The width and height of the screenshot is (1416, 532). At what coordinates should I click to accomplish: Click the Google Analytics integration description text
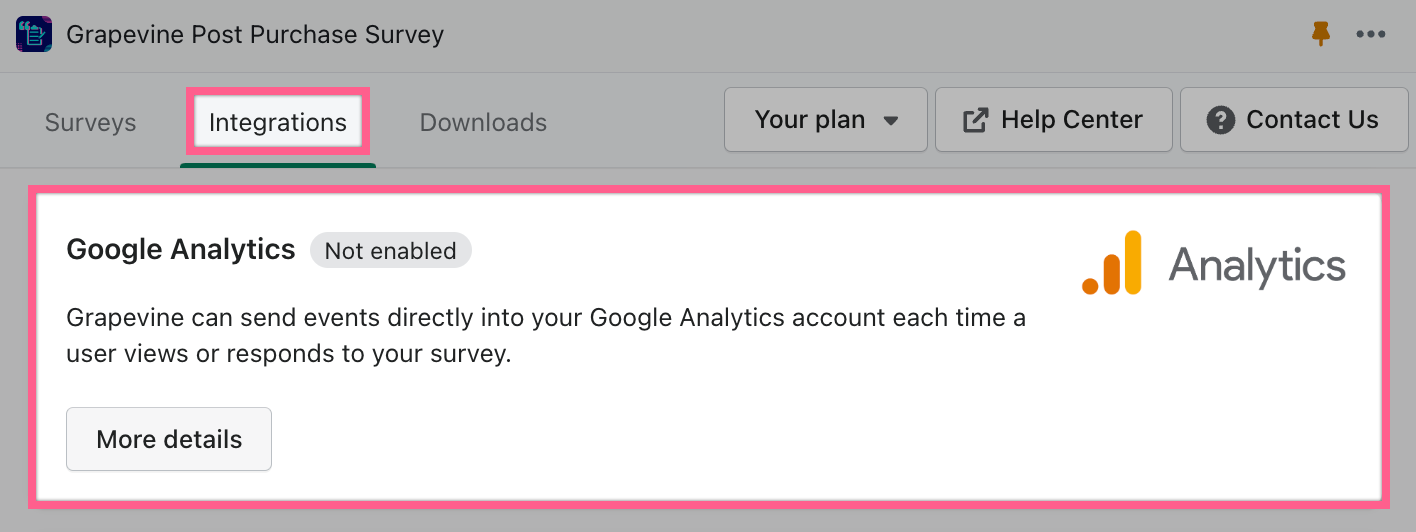546,336
